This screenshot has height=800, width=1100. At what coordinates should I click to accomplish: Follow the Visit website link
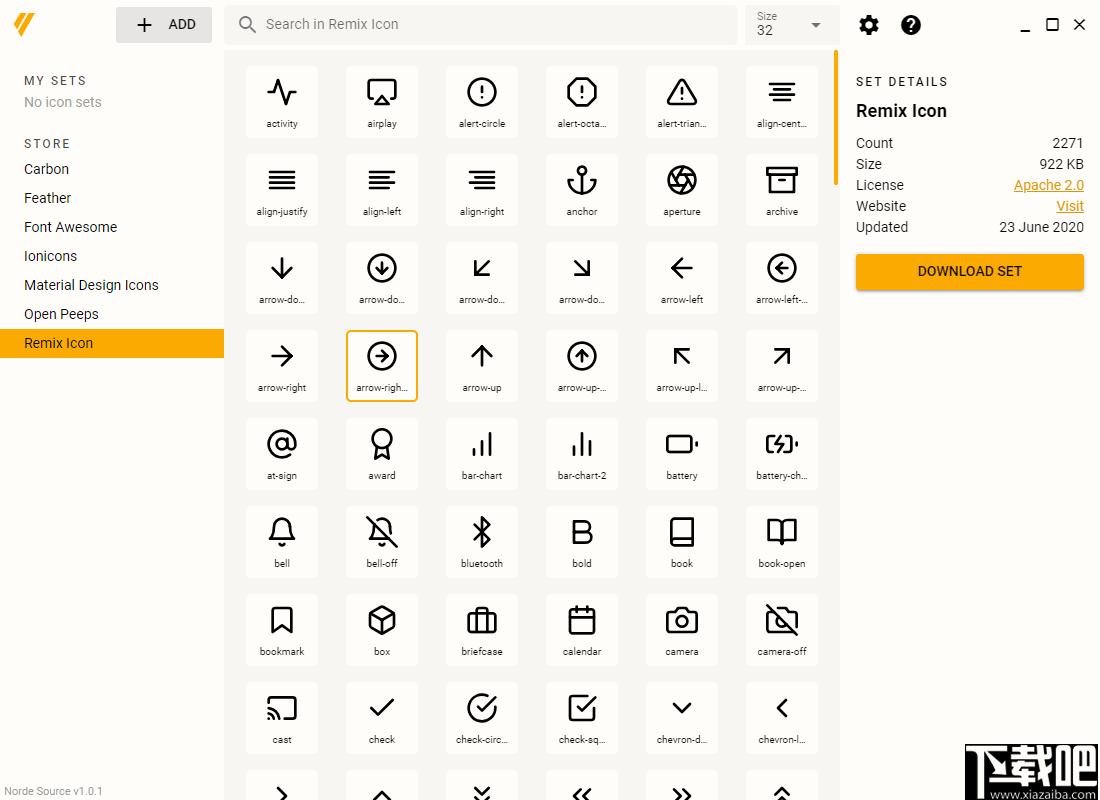(x=1069, y=206)
